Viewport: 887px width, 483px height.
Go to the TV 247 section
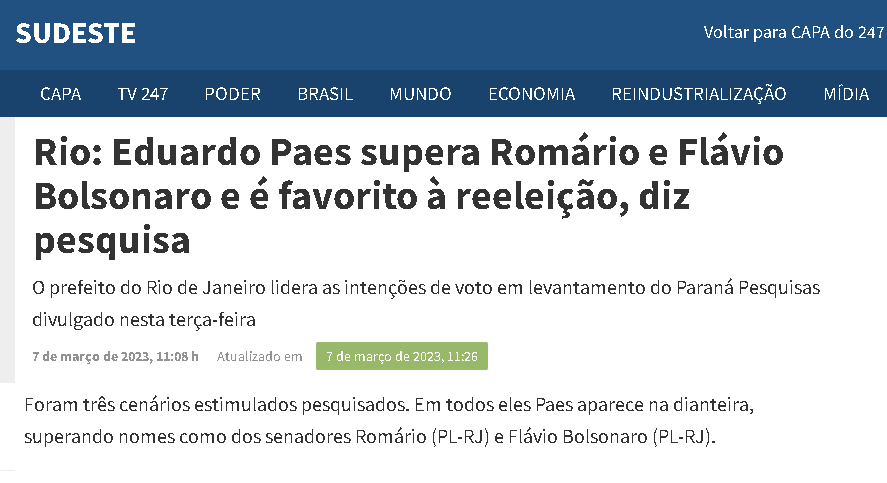point(142,94)
